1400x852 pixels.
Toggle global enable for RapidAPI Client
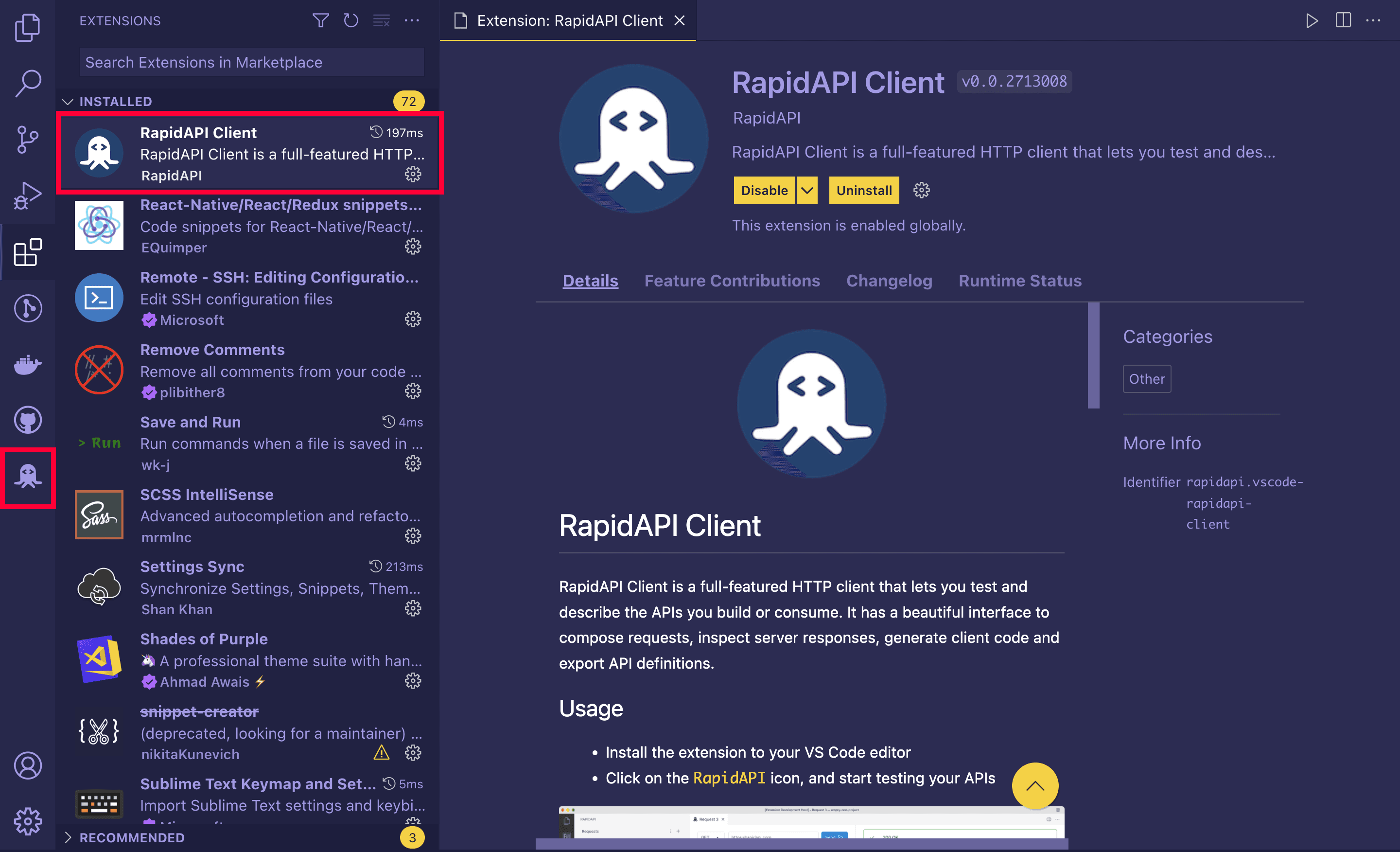click(x=763, y=190)
